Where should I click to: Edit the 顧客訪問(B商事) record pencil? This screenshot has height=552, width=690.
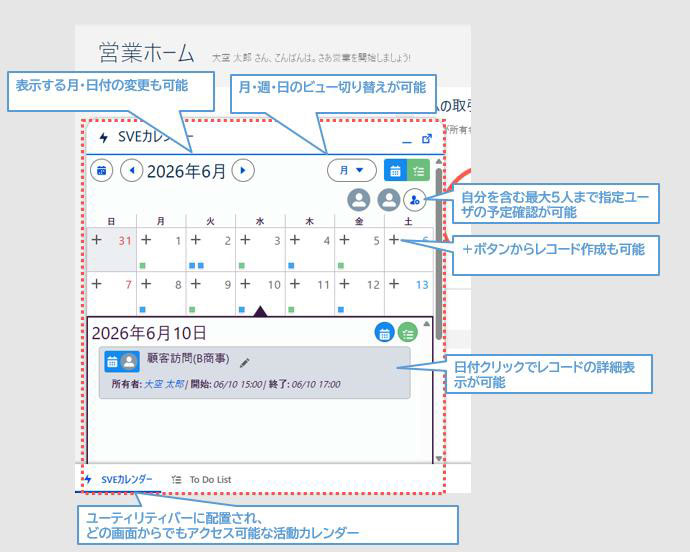(245, 363)
